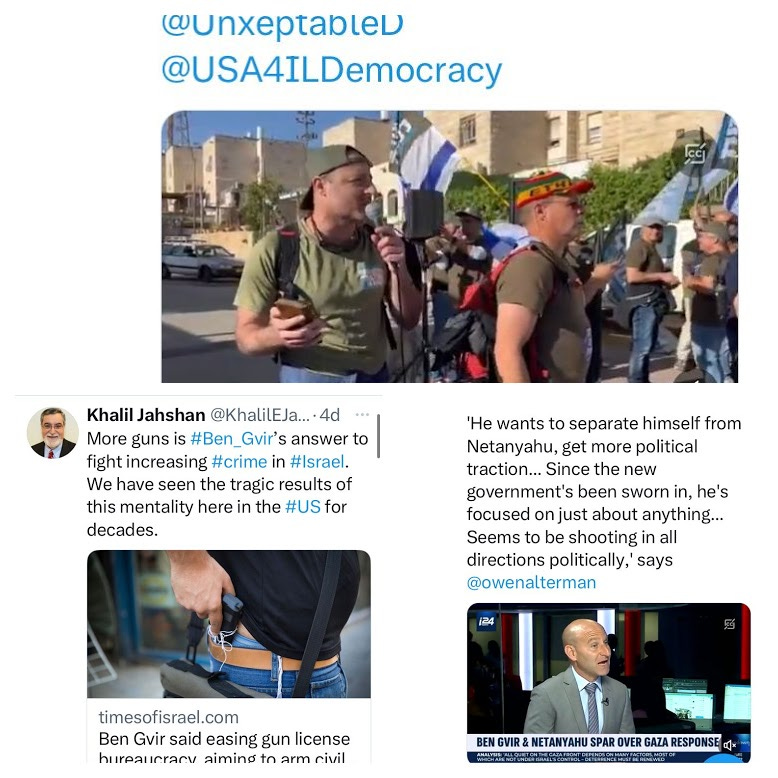Open the three-dot more menu on Jahshan tweet
The width and height of the screenshot is (778, 778).
coord(362,414)
